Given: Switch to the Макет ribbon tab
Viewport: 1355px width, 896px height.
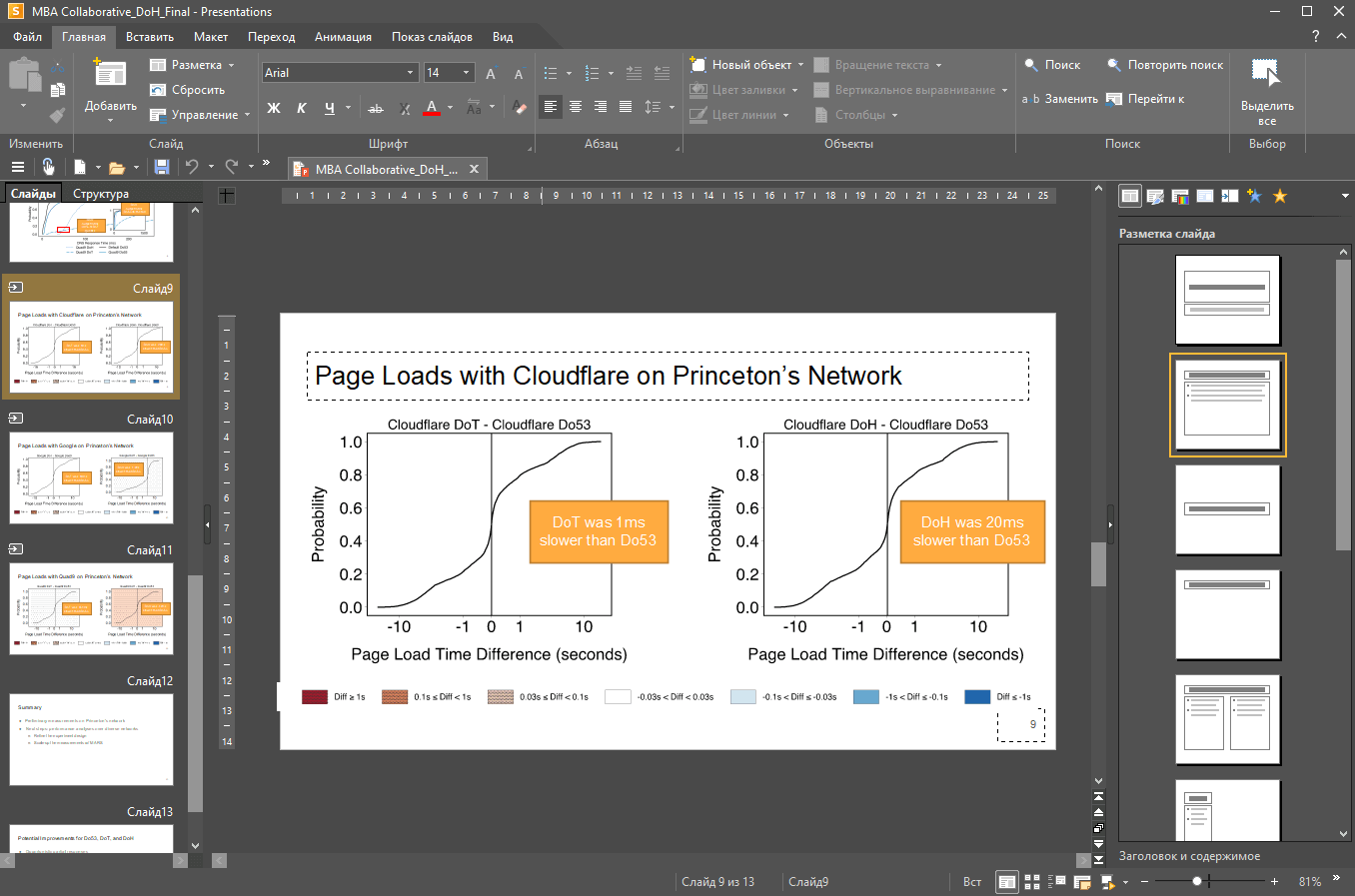Looking at the screenshot, I should tap(211, 37).
